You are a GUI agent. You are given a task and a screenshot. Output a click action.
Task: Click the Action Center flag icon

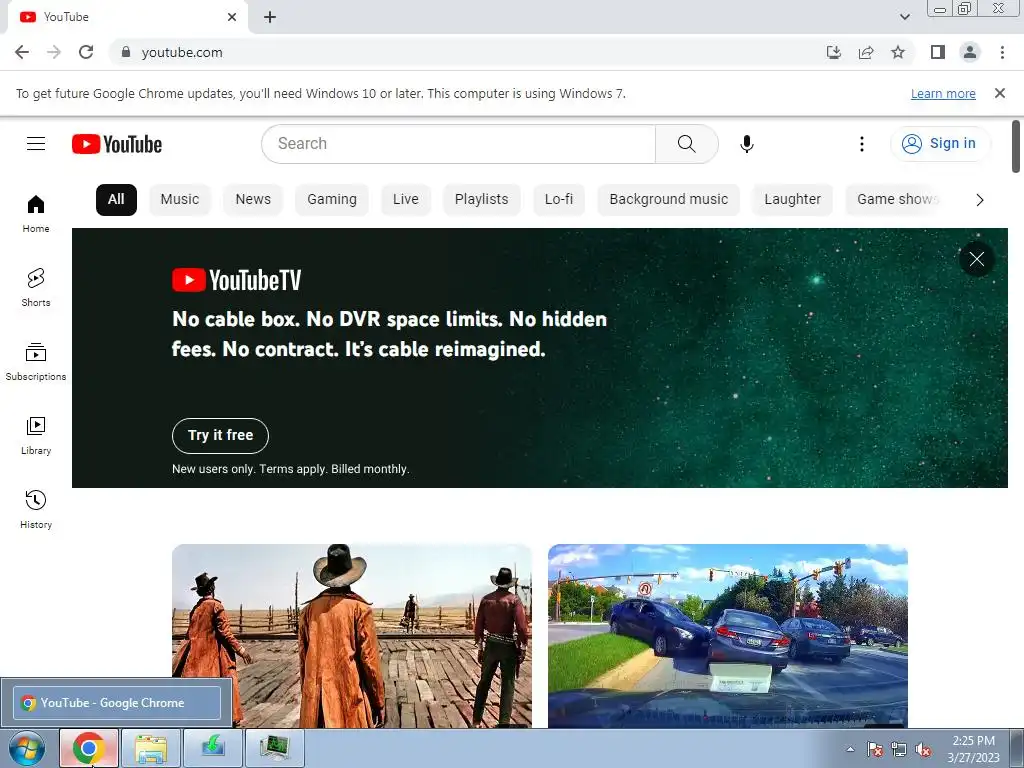(874, 750)
